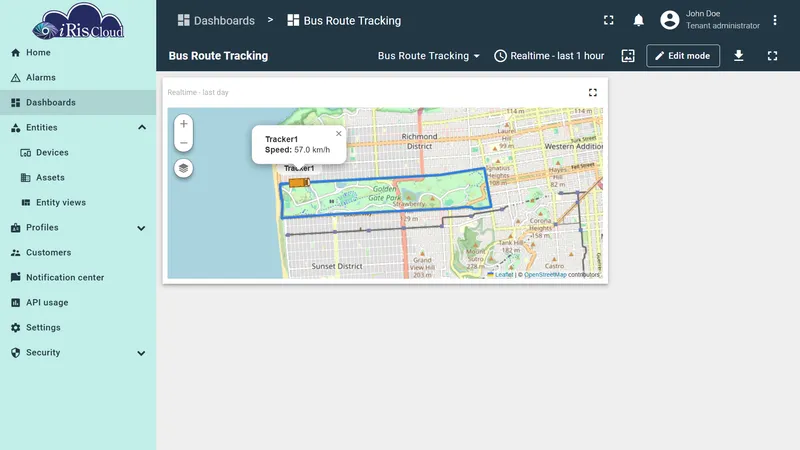Click the iRisCloud logo
This screenshot has width=800, height=450.
[x=78, y=22]
